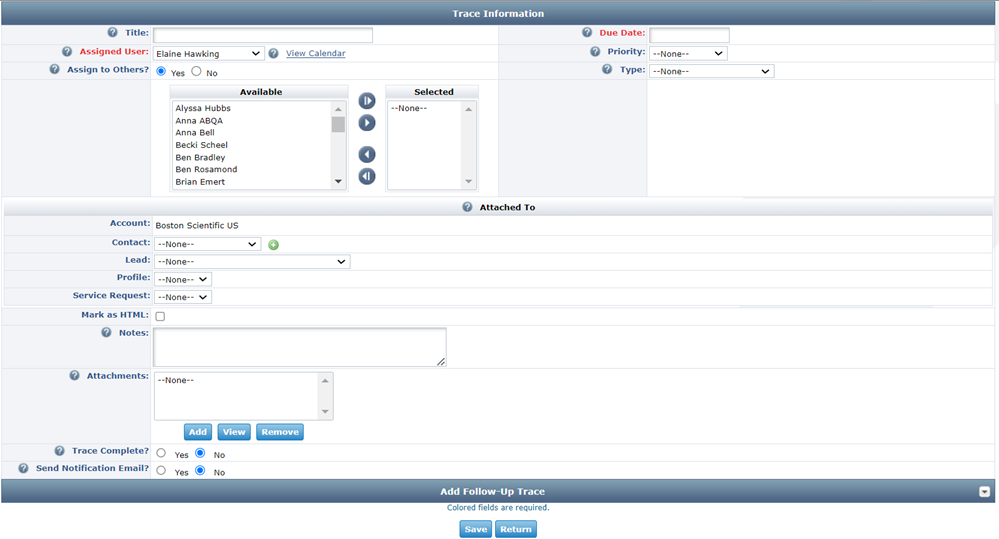The width and height of the screenshot is (999, 539).
Task: Move highlighted user to Selected list
Action: tap(367, 122)
